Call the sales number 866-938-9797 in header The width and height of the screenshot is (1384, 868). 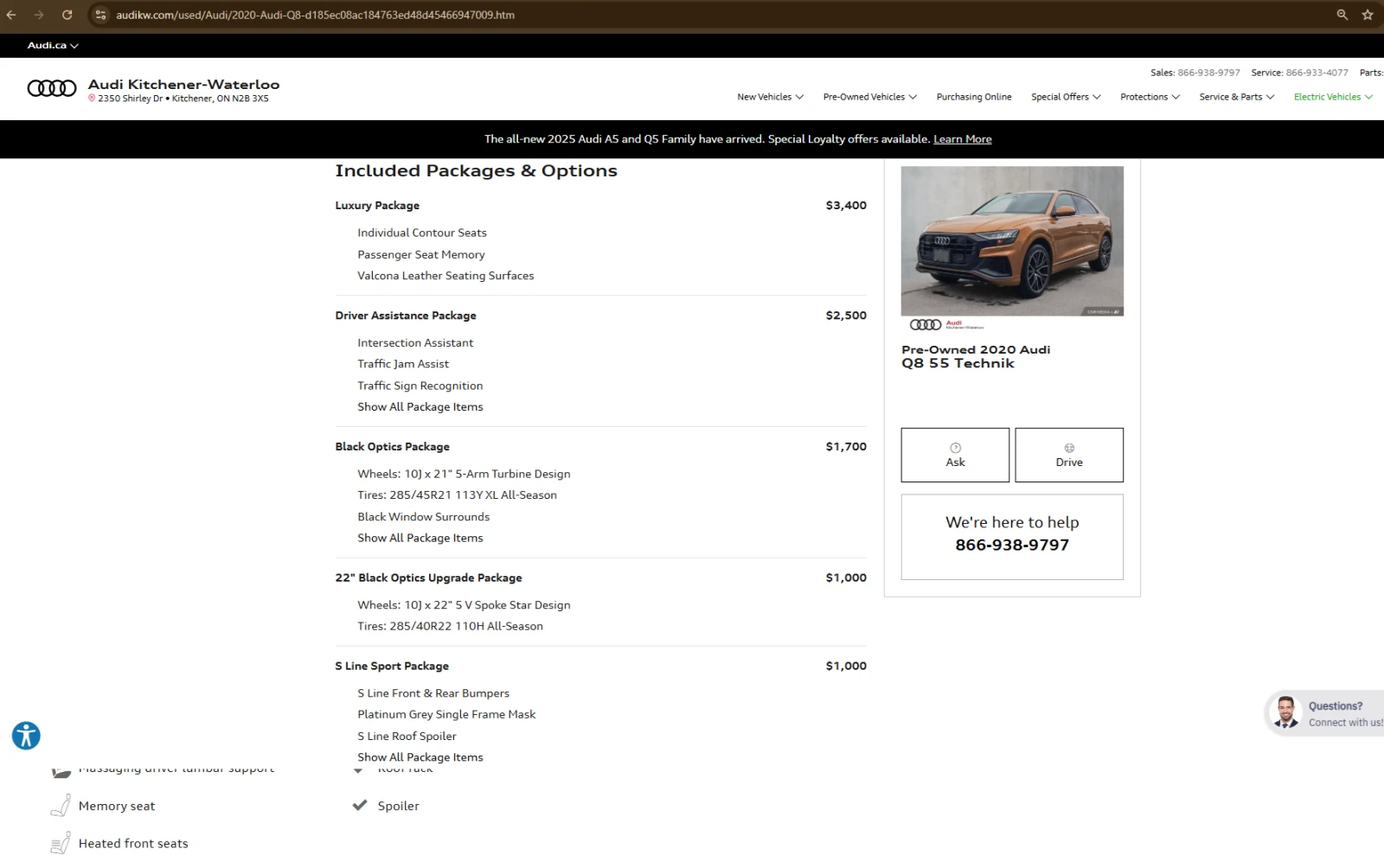[x=1208, y=73]
